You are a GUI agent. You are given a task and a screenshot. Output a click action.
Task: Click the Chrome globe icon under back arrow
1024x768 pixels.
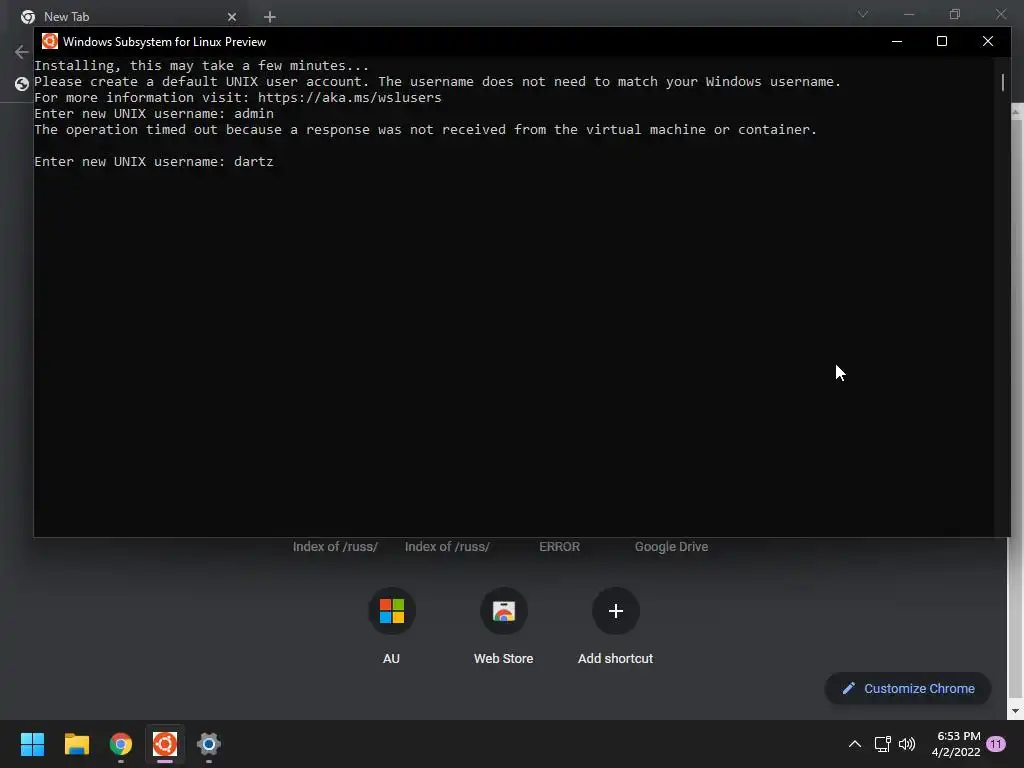coord(22,84)
